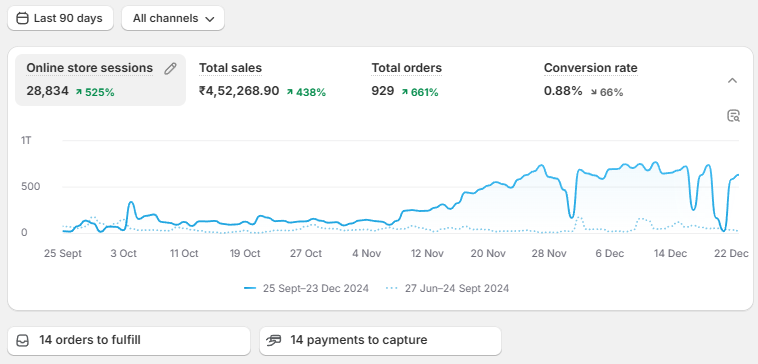The image size is (758, 364).
Task: Click the pencil edit icon on sessions card
Action: (x=170, y=69)
